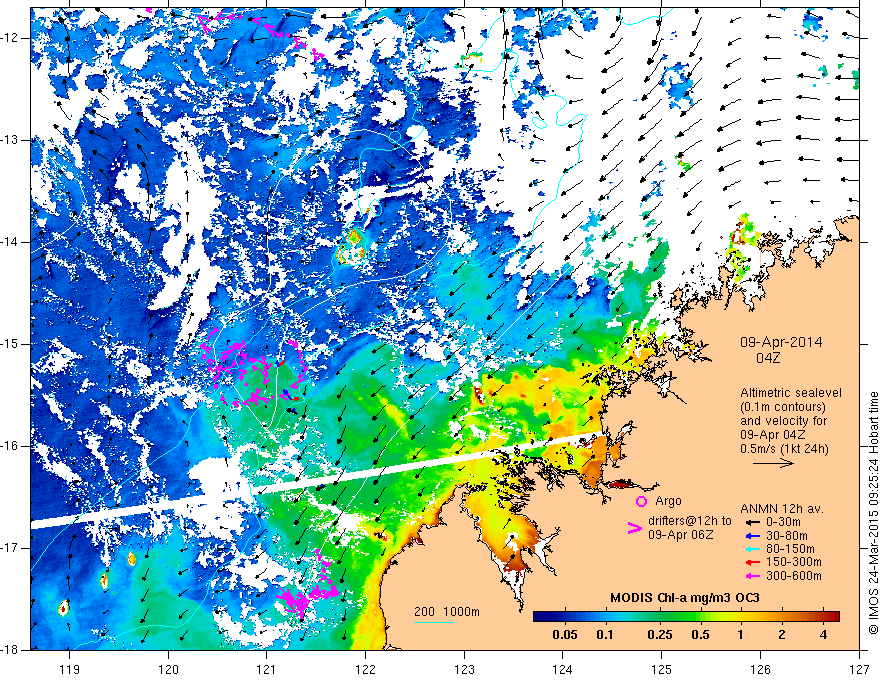Click the "ANMN 12h av." heading
This screenshot has width=880, height=680.
(x=782, y=509)
